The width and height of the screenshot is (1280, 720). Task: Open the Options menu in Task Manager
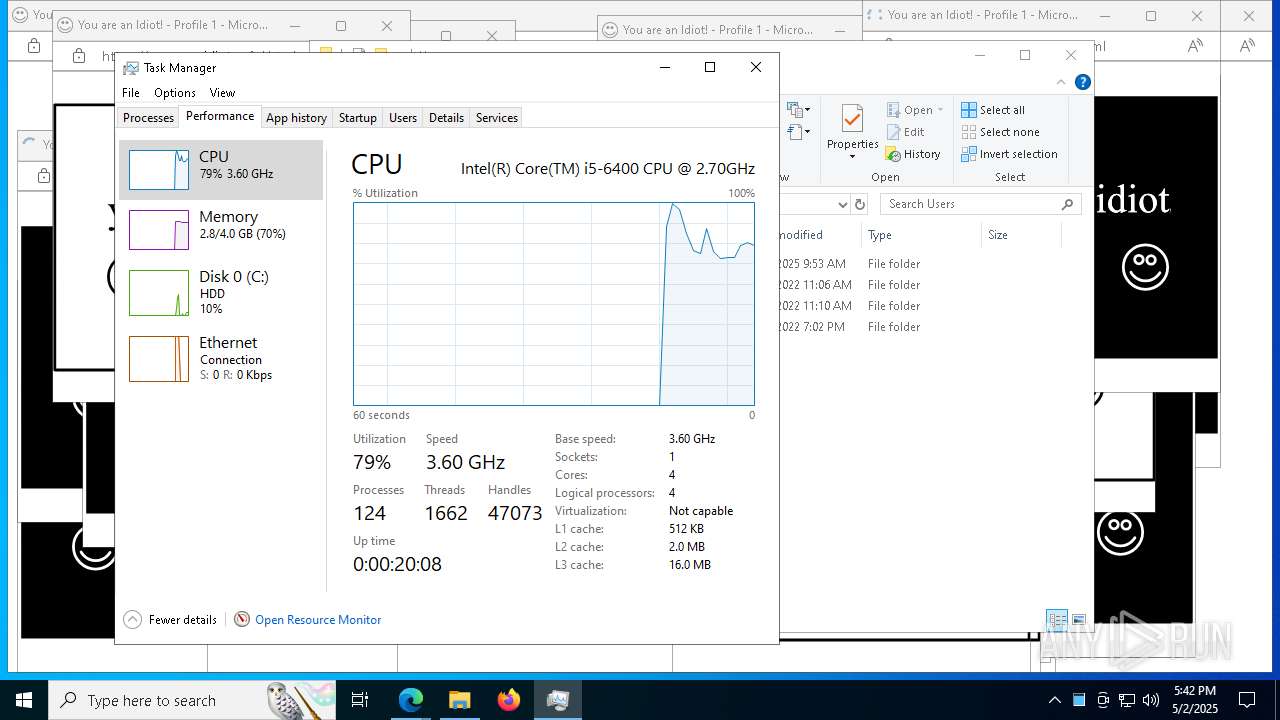175,93
